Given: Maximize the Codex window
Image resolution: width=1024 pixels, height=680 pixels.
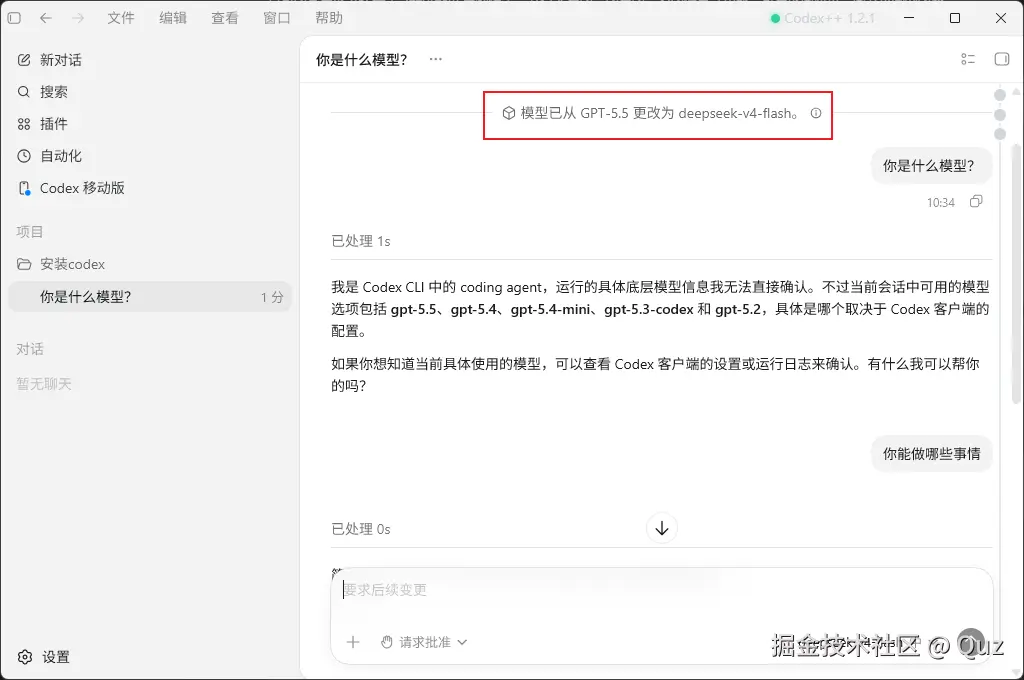Looking at the screenshot, I should pos(955,18).
